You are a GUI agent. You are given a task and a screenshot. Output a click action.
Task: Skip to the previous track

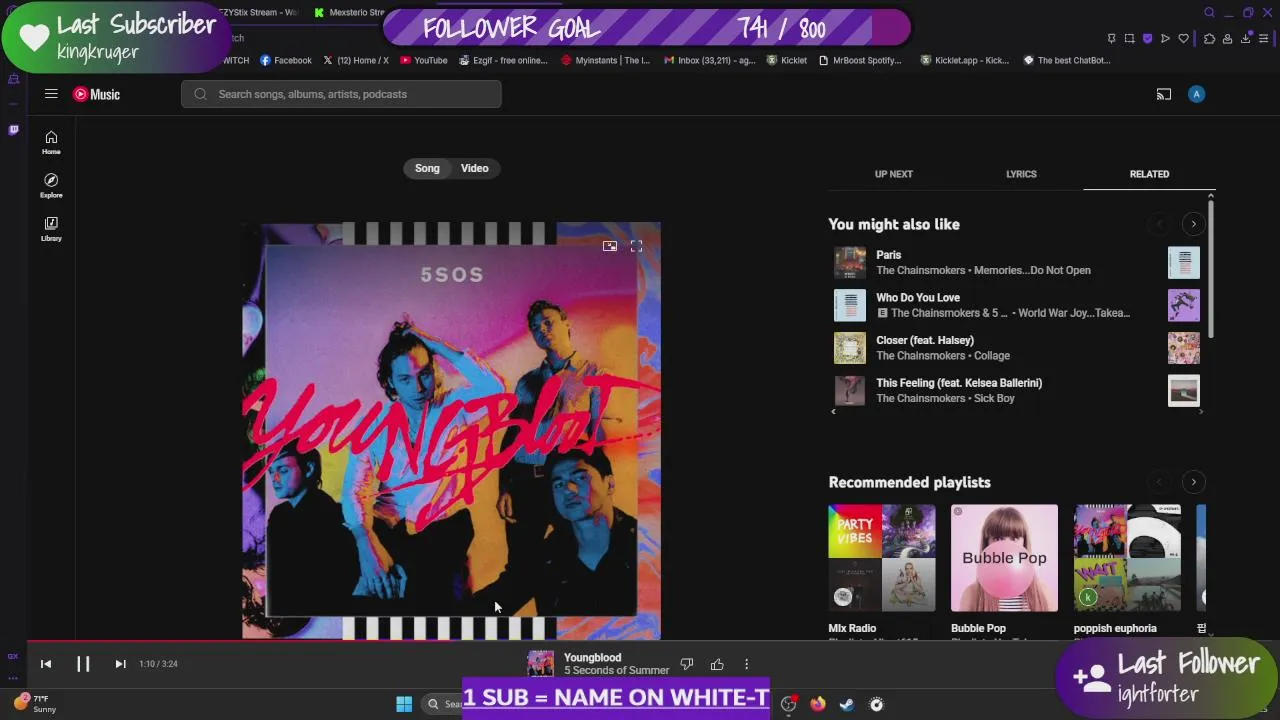point(46,664)
